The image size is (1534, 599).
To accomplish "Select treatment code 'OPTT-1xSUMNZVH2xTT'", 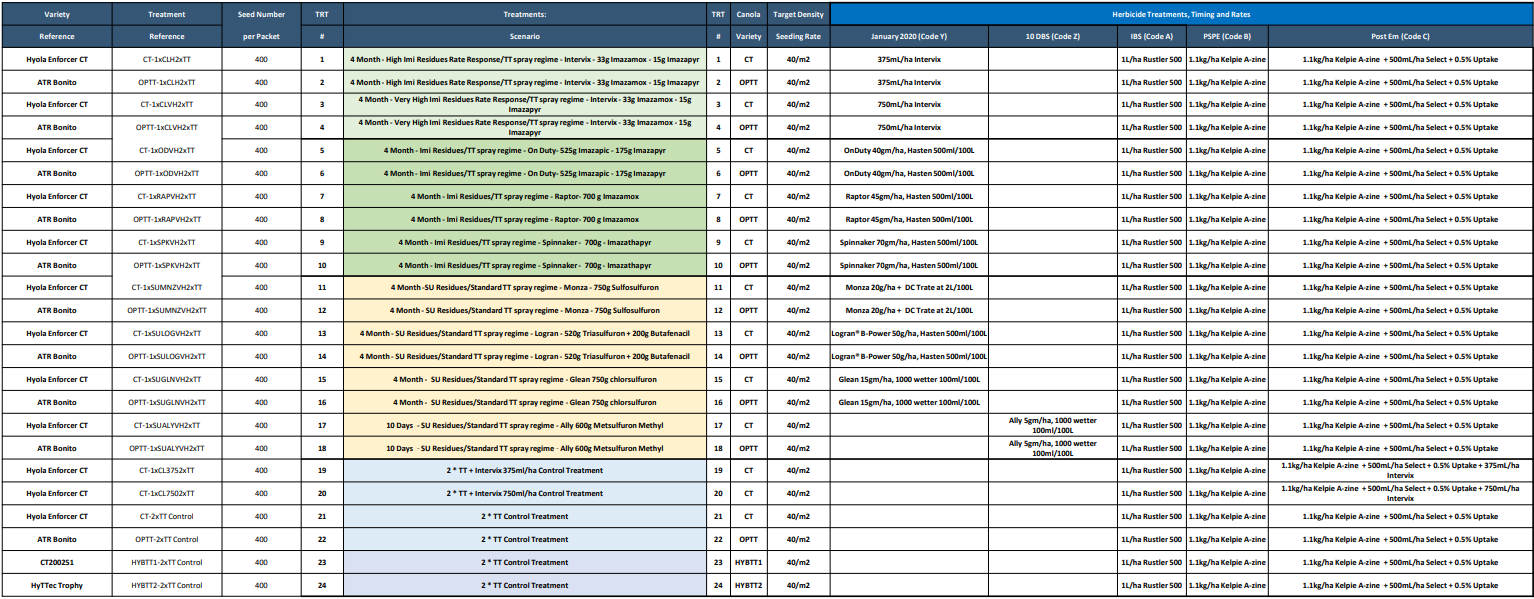I will pos(167,310).
